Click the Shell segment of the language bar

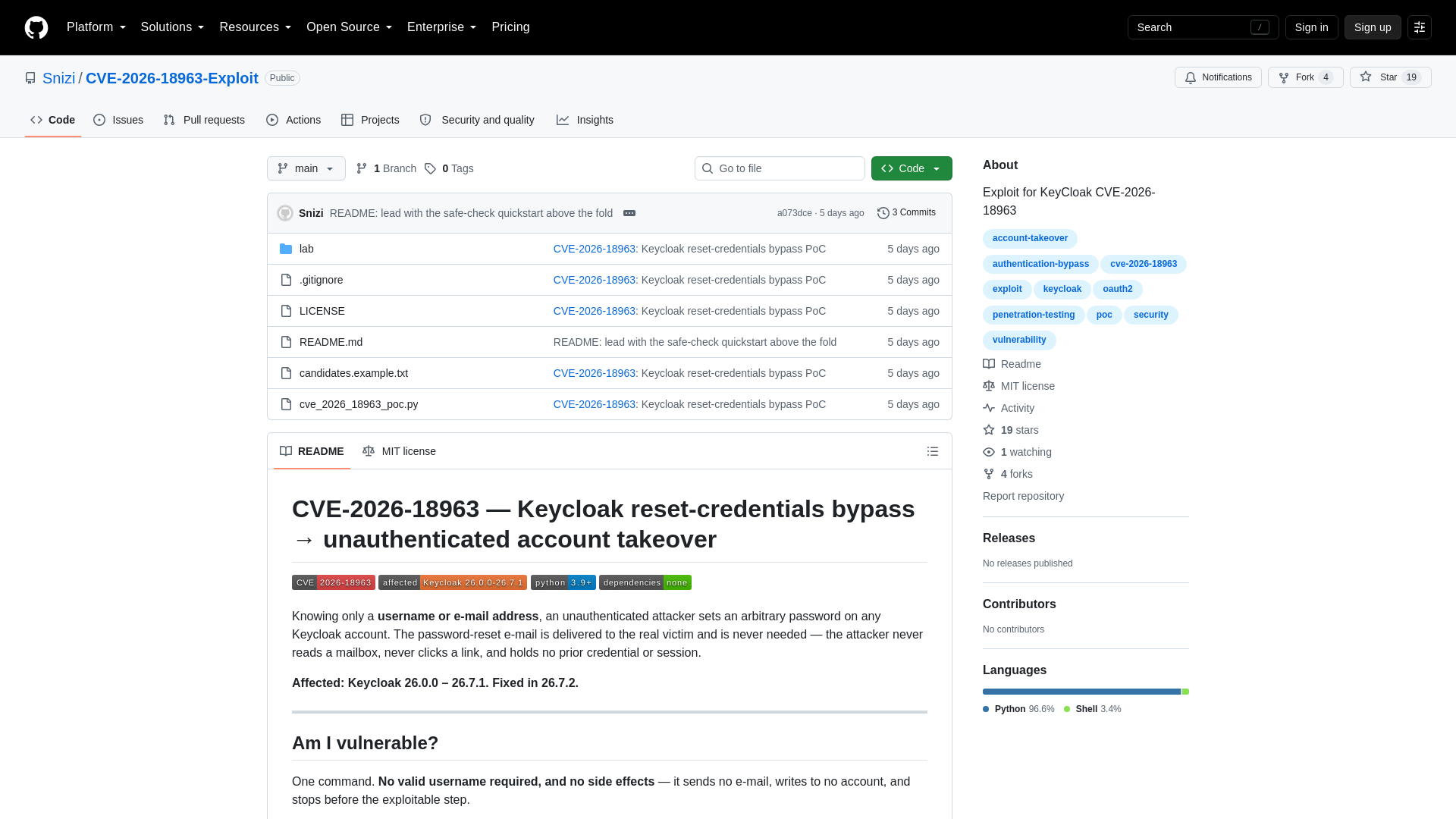pyautogui.click(x=1185, y=692)
